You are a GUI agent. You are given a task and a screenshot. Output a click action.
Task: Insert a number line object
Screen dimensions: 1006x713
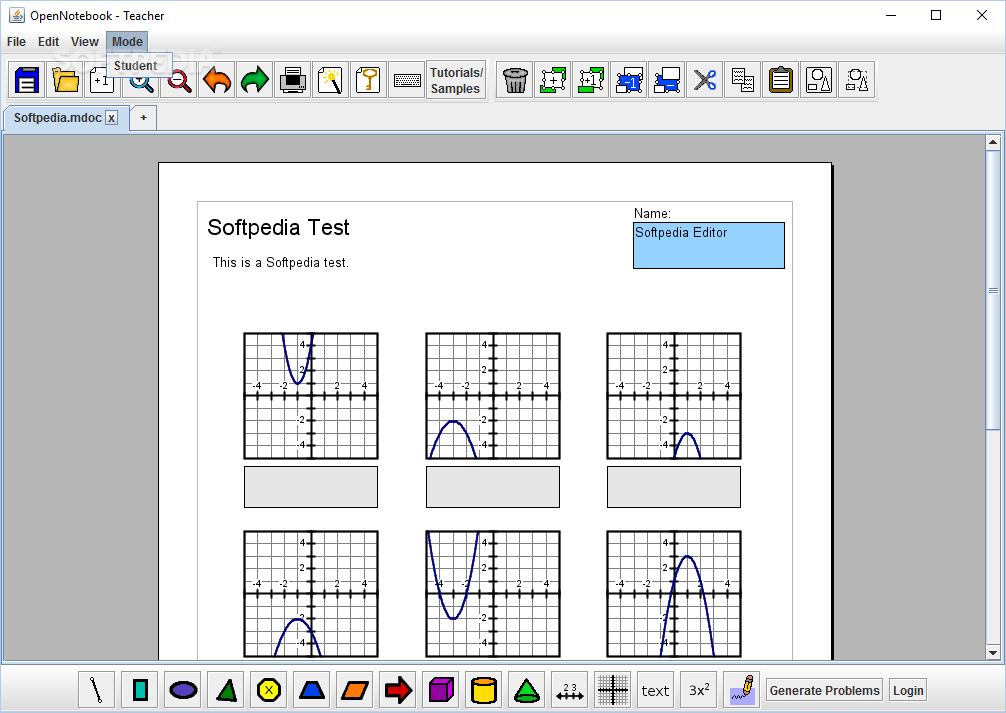pos(570,690)
